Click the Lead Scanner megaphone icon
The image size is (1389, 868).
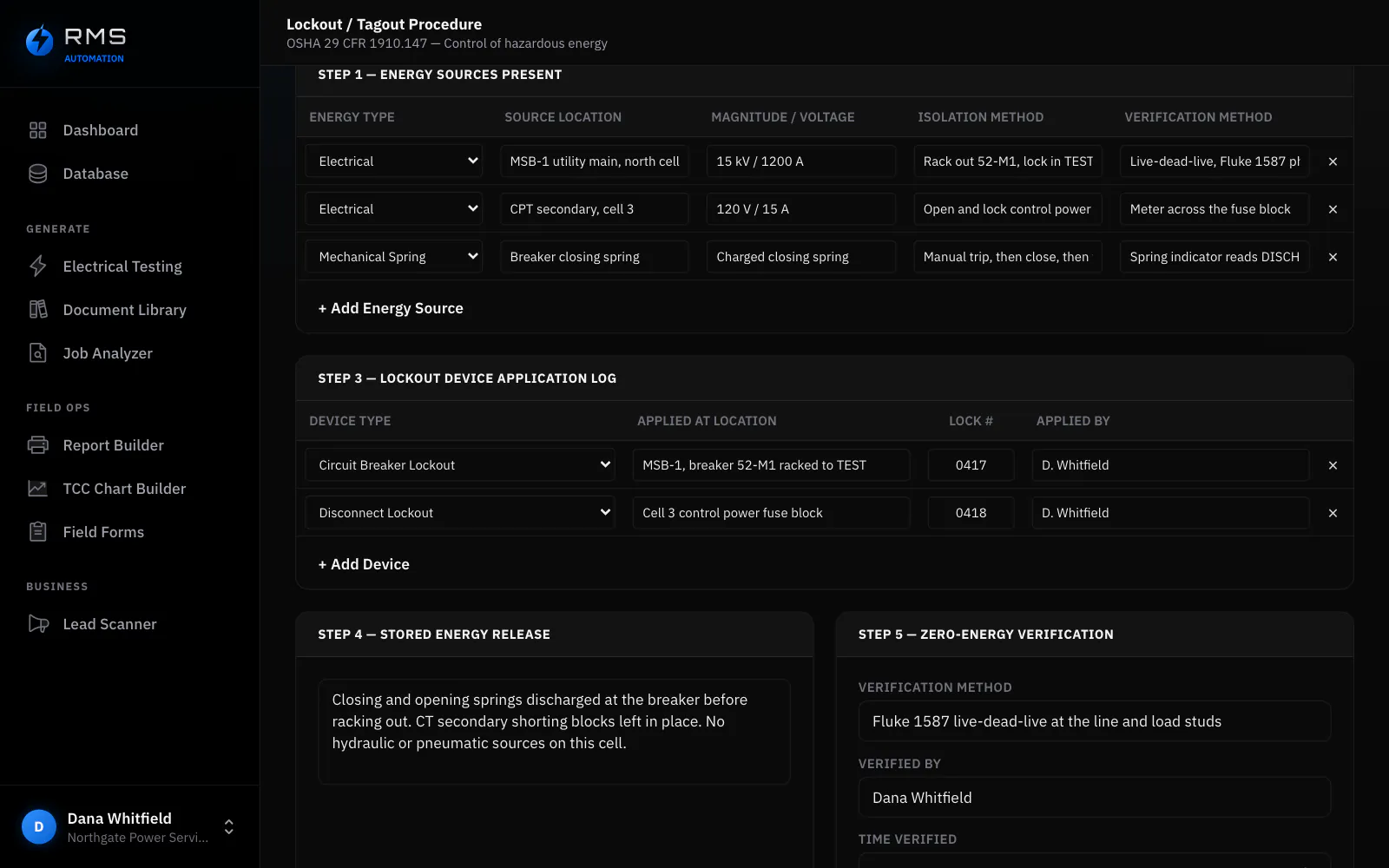38,624
